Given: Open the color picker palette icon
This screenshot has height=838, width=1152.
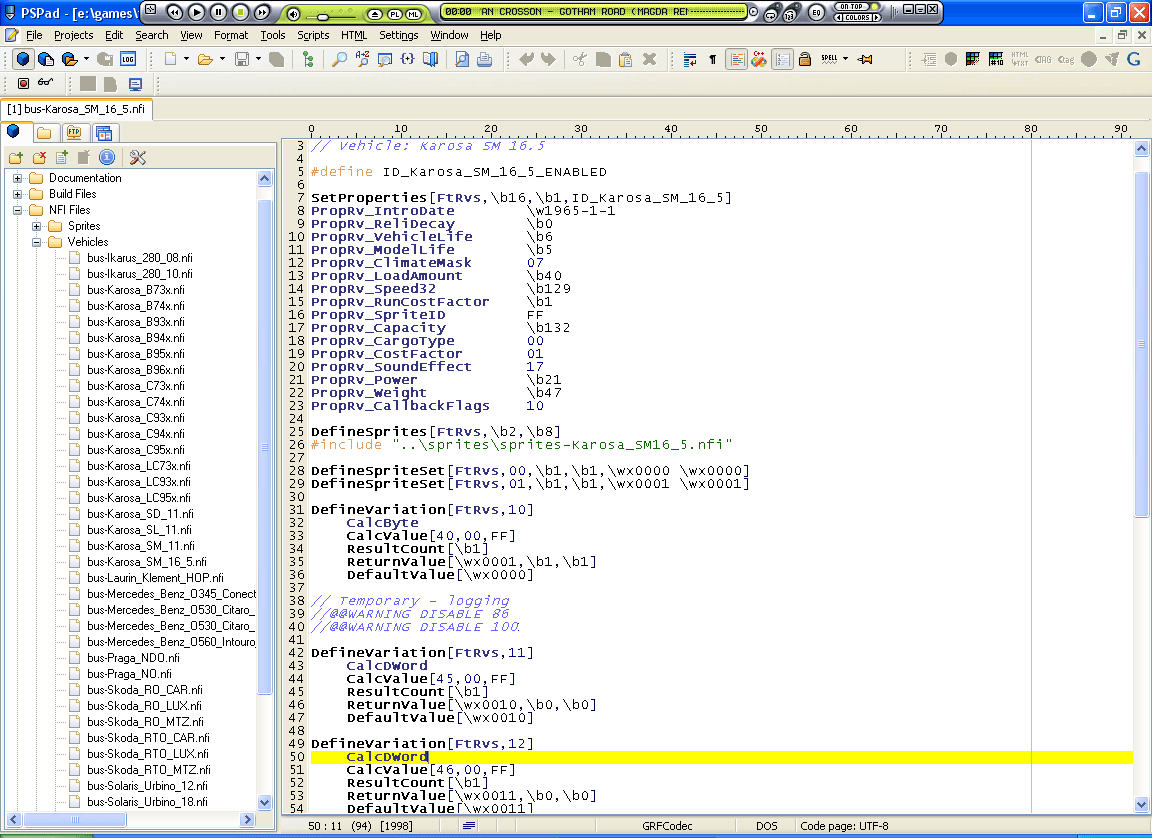Looking at the screenshot, I should pos(973,59).
